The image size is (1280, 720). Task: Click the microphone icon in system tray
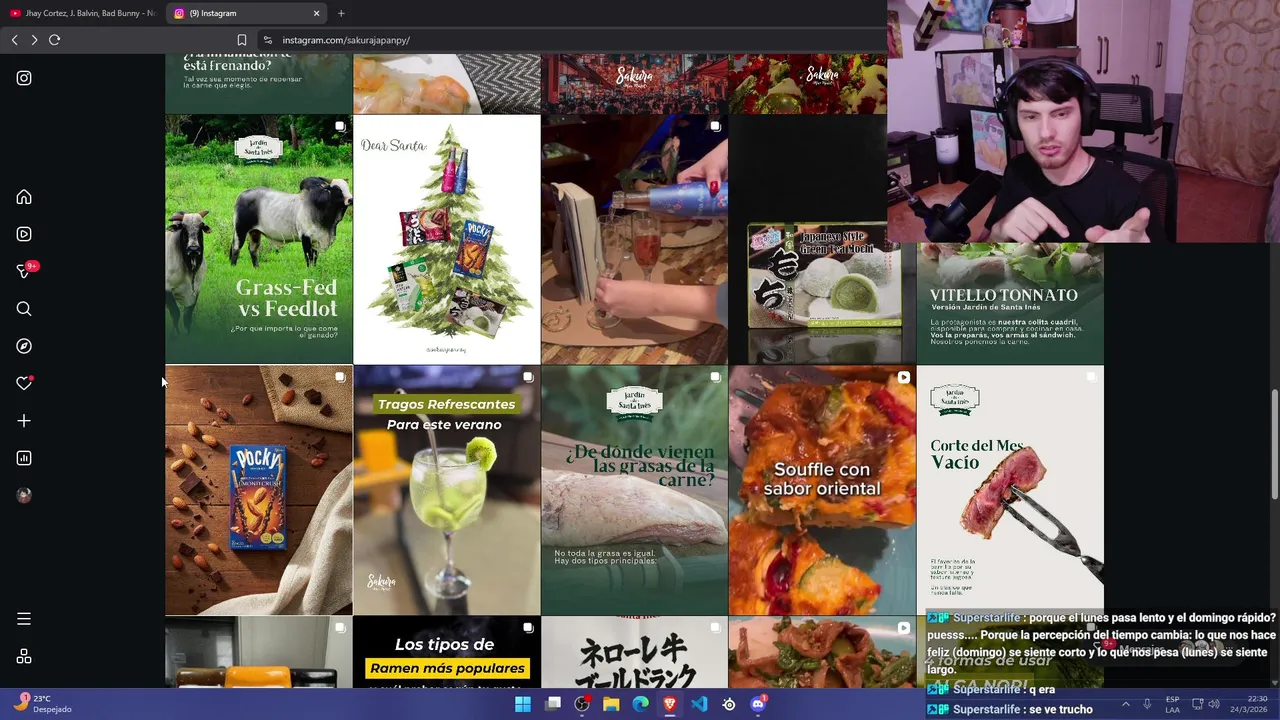1147,704
